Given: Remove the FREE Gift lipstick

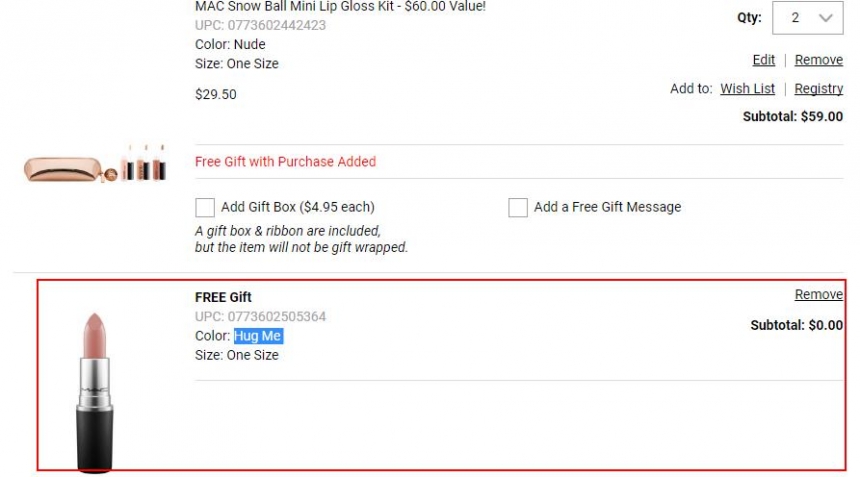Looking at the screenshot, I should (818, 294).
